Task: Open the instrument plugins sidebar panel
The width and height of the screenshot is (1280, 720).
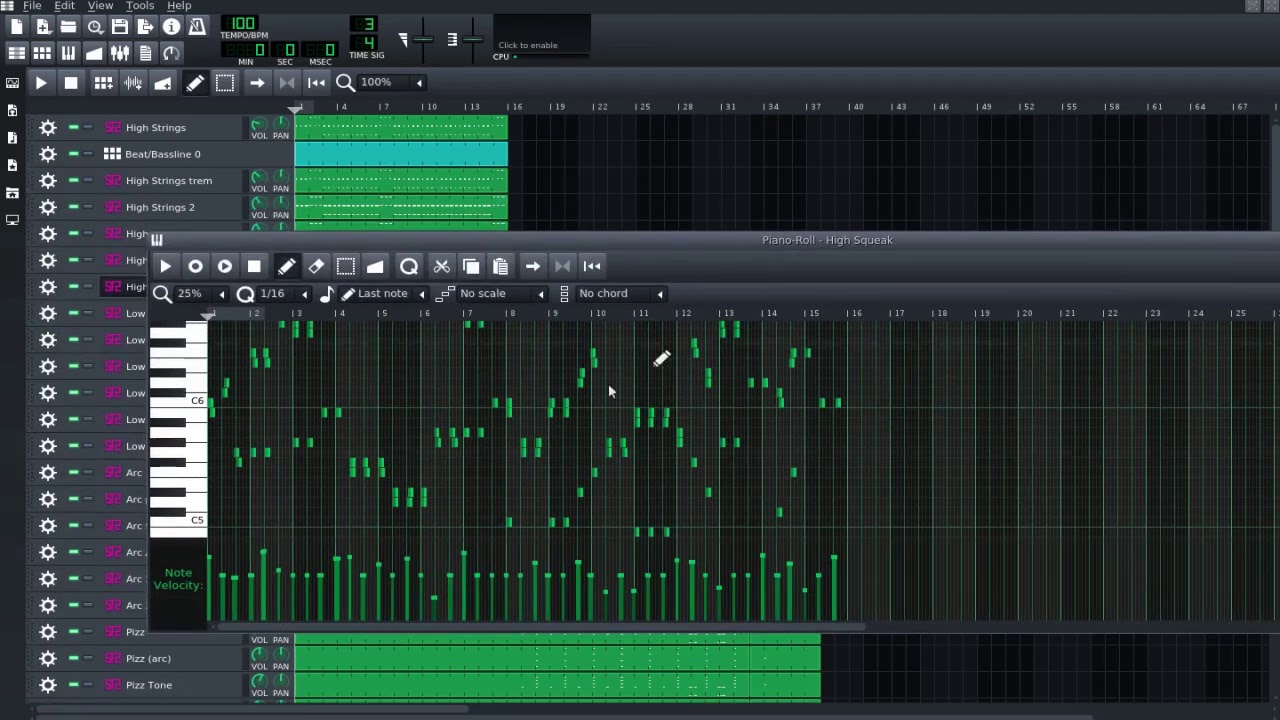Action: [12, 84]
